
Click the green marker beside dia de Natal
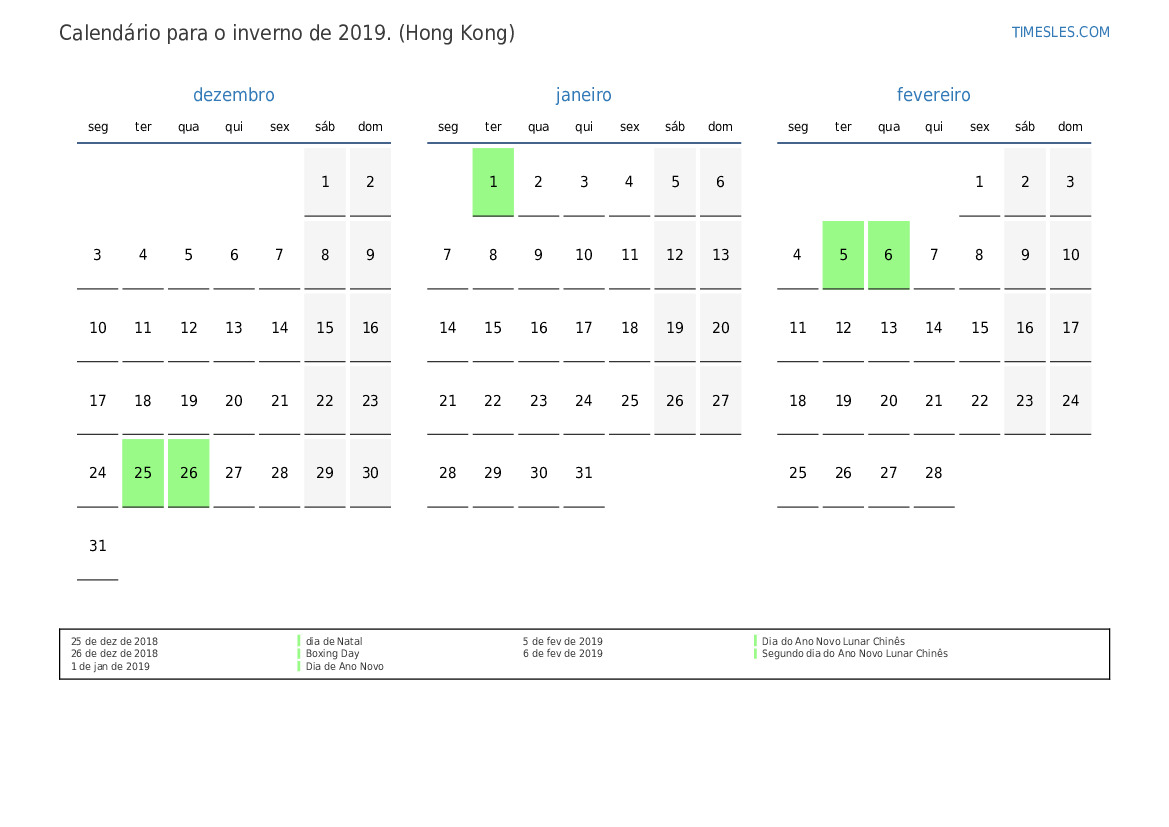click(x=299, y=642)
